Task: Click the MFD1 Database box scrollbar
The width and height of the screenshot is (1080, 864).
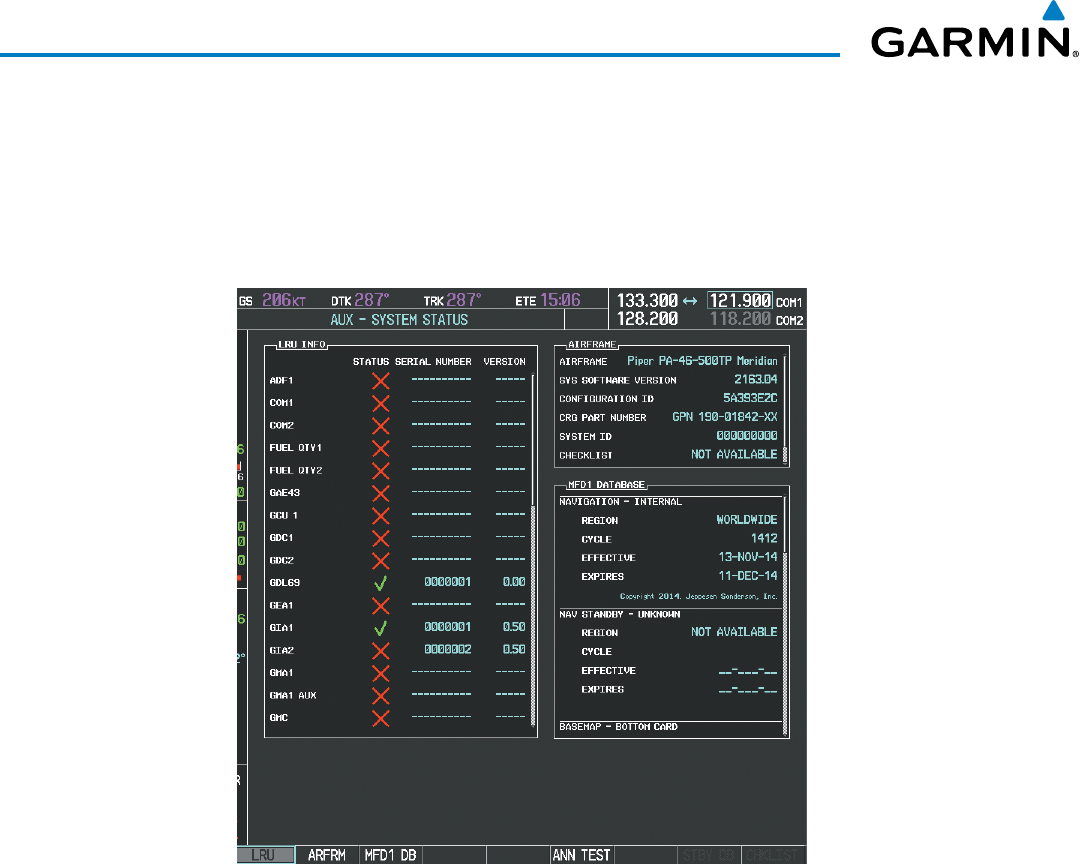Action: (x=785, y=617)
